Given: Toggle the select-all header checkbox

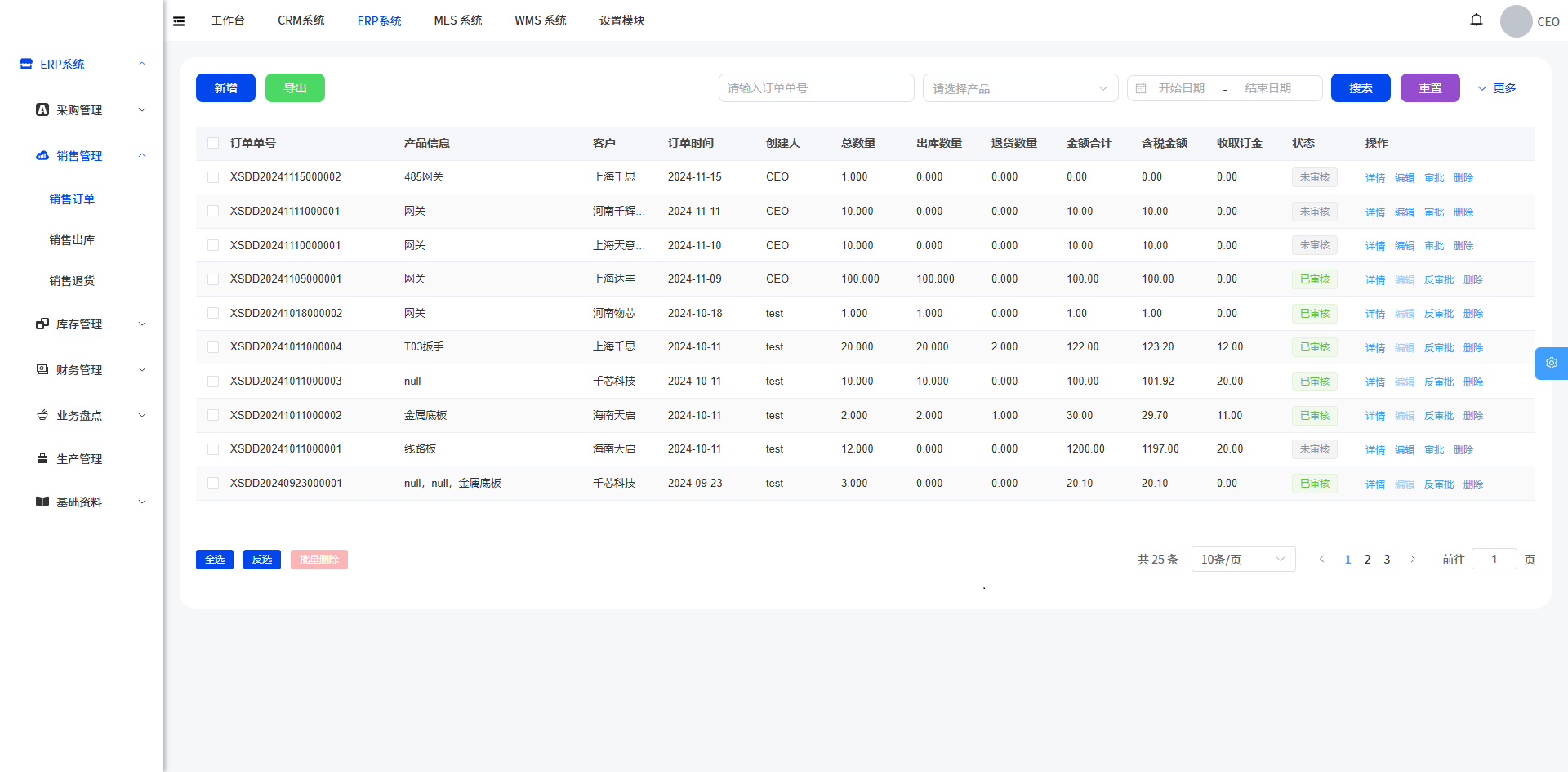Looking at the screenshot, I should point(213,143).
